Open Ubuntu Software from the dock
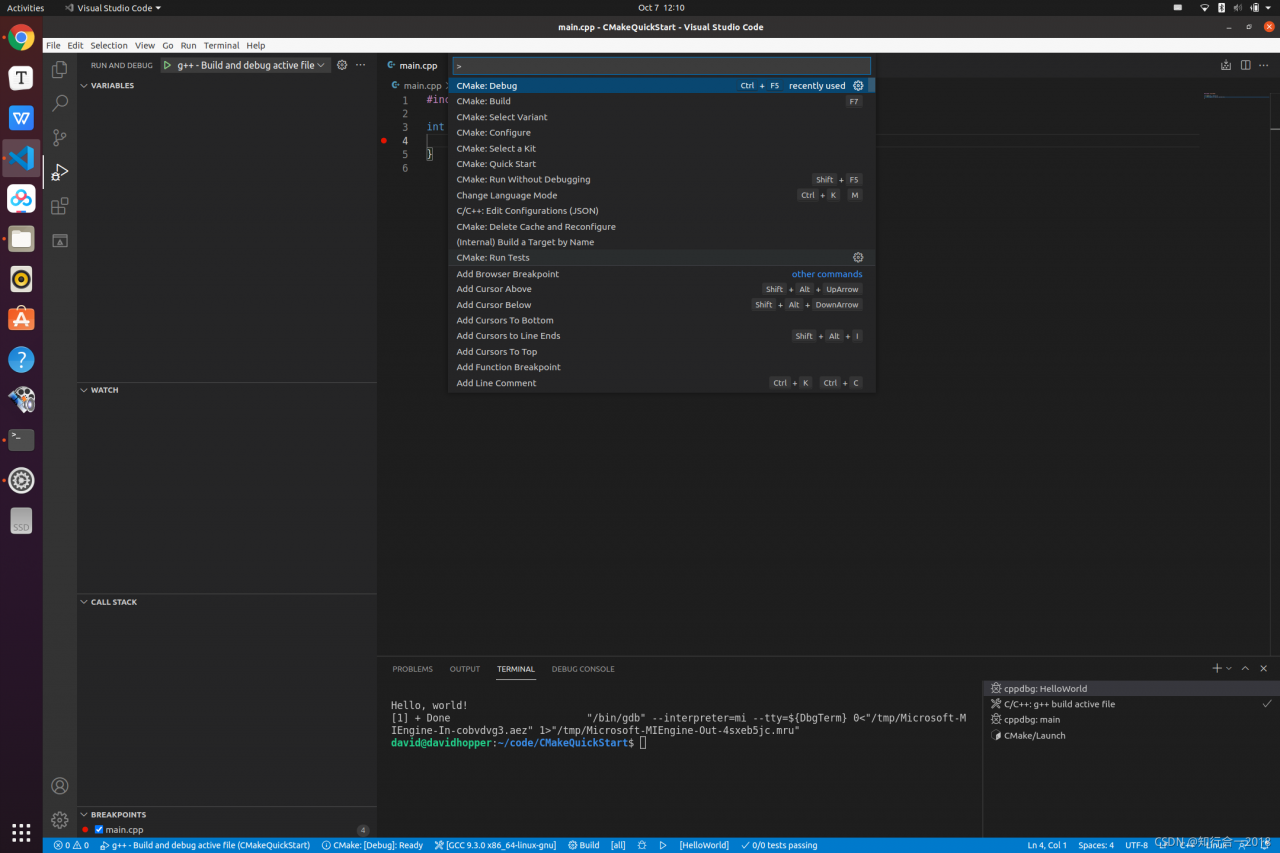 click(x=21, y=319)
